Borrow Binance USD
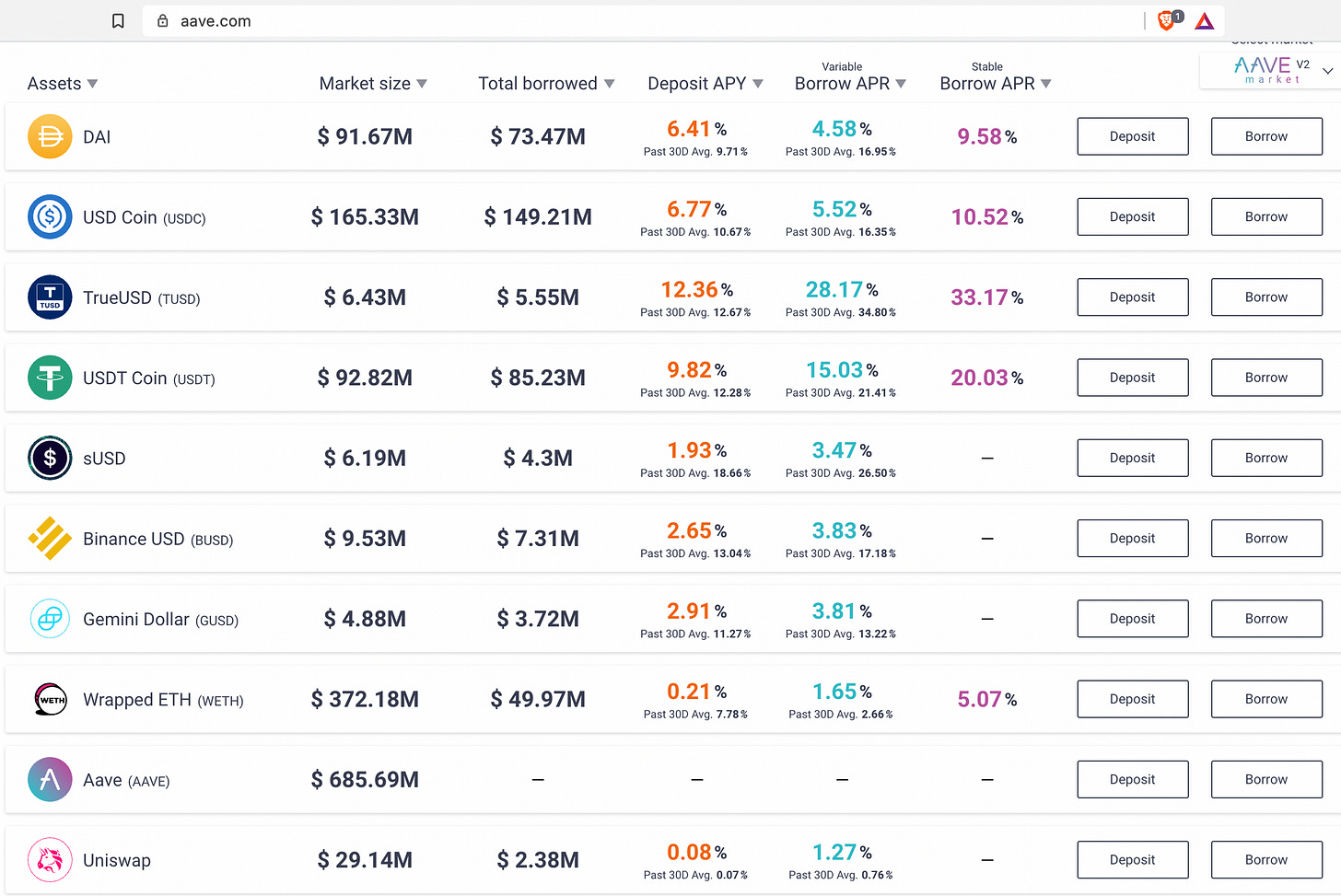 pos(1266,539)
